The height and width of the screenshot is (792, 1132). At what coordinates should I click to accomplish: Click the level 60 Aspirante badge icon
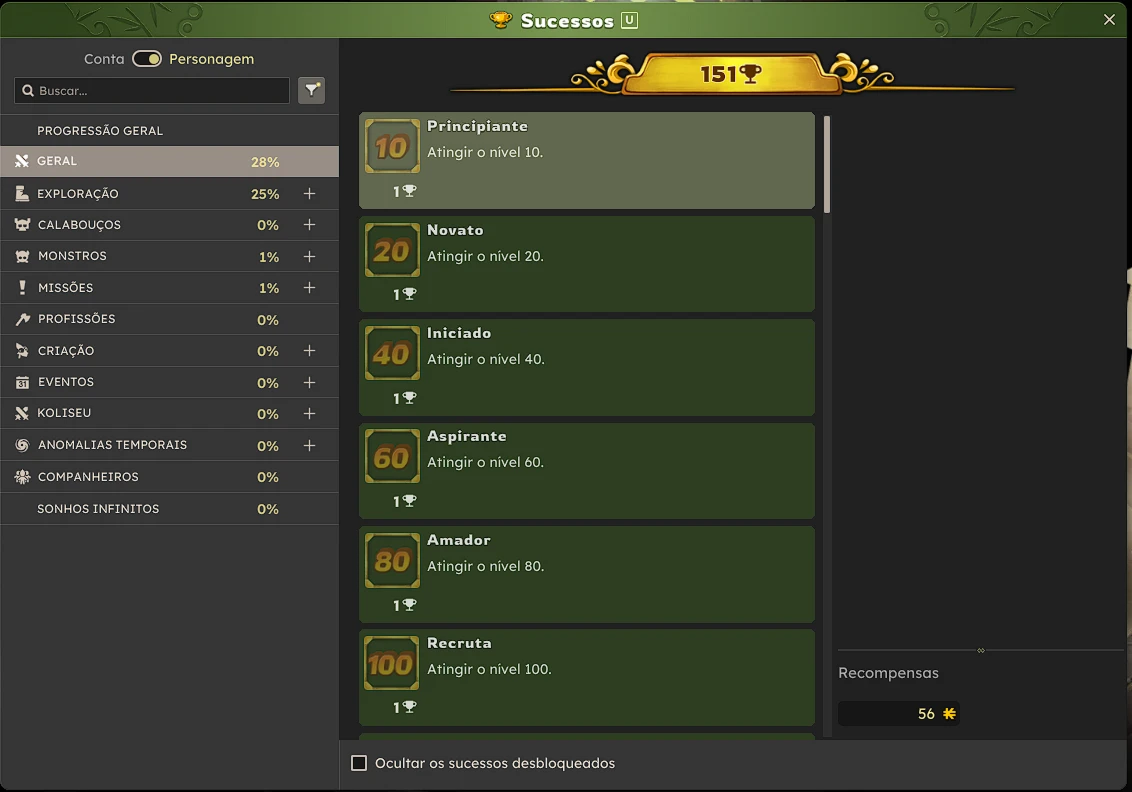[x=392, y=457]
